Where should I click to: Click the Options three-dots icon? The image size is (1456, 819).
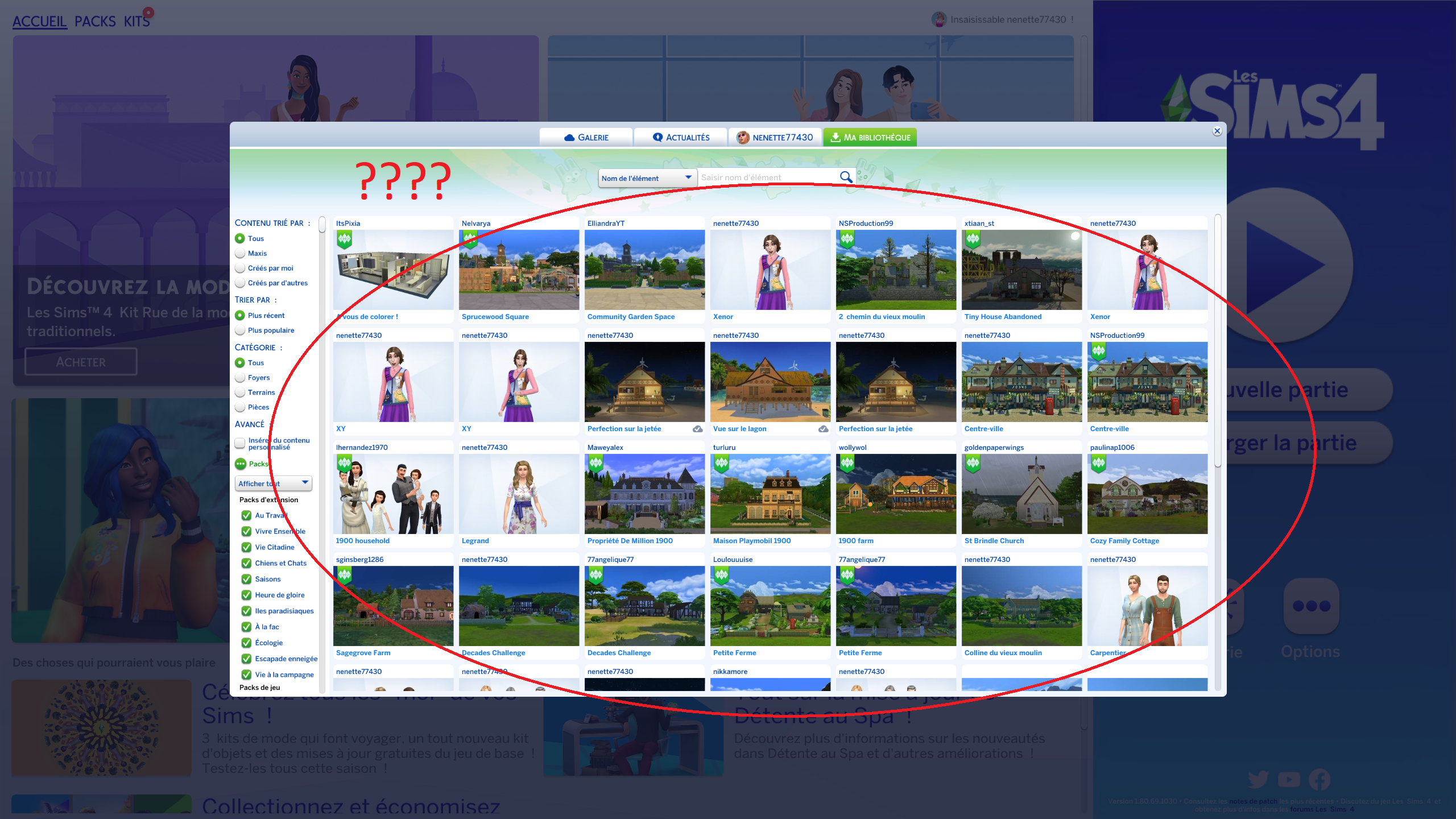(1311, 606)
